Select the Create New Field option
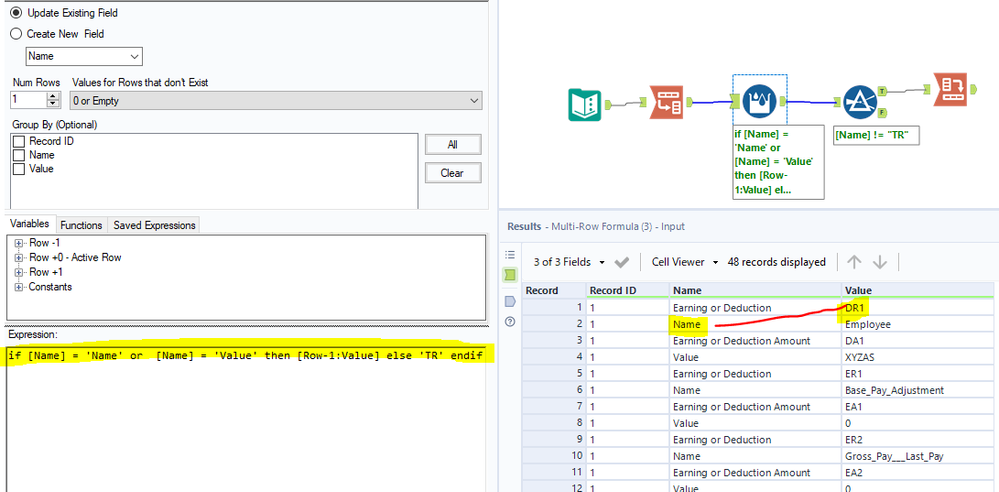999x492 pixels. [17, 34]
